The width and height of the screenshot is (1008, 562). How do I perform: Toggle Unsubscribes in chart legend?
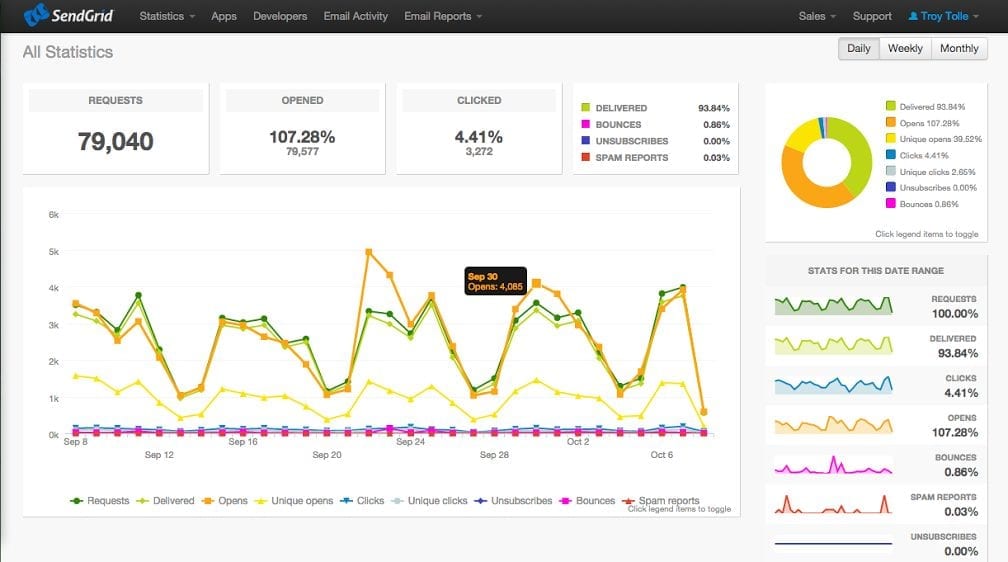513,500
